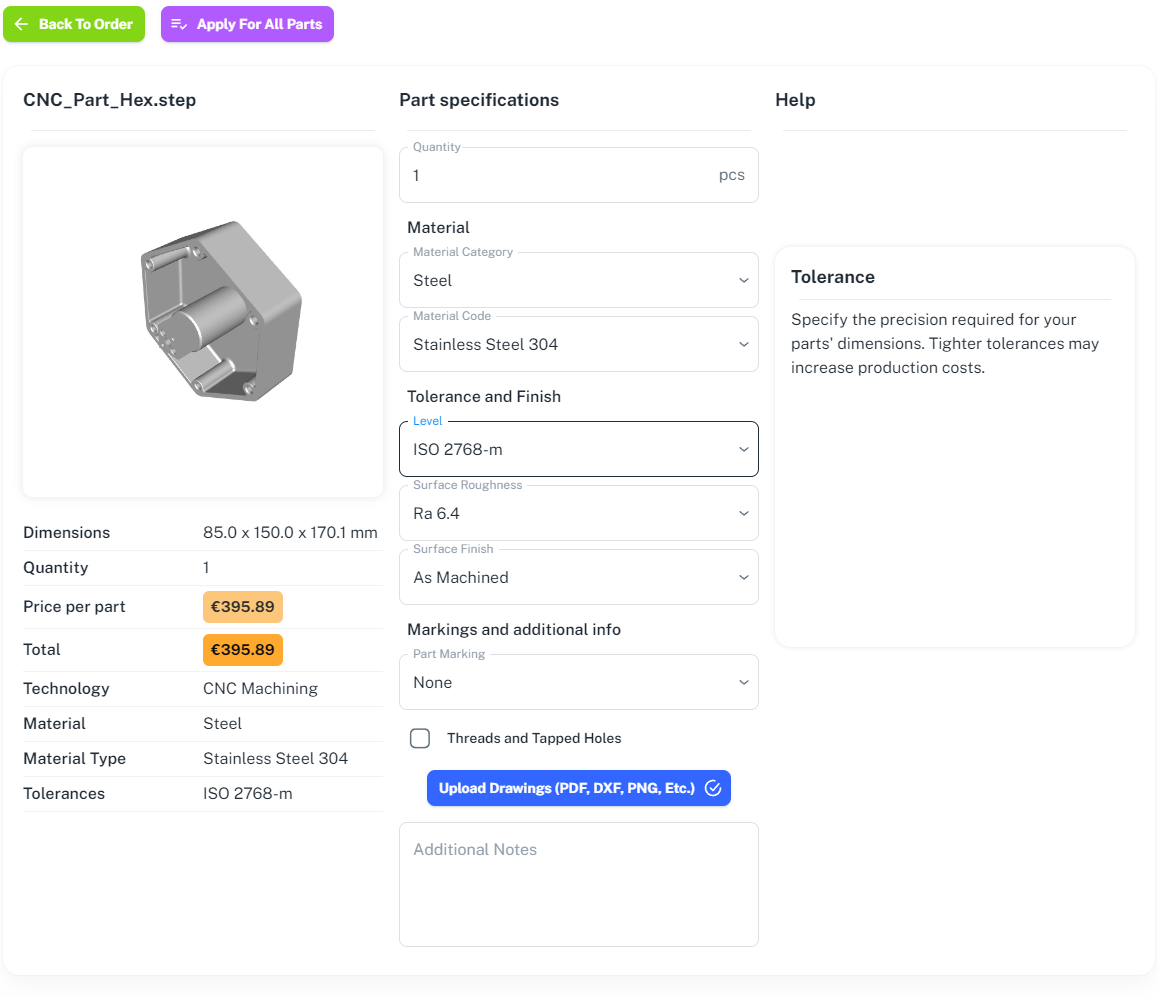Image resolution: width=1159 pixels, height=998 pixels.
Task: Enable Threads and Tapped Holes checkbox
Action: (x=420, y=738)
